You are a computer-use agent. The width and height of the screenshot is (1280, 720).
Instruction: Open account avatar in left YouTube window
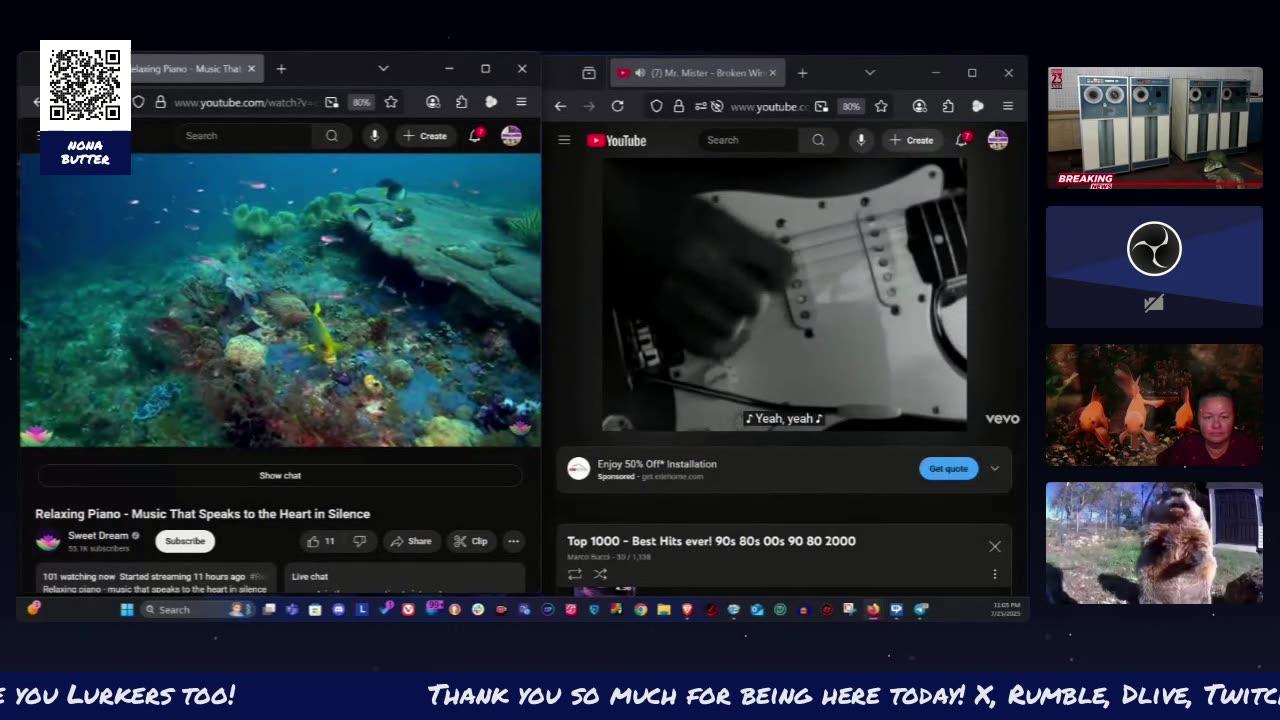(511, 136)
